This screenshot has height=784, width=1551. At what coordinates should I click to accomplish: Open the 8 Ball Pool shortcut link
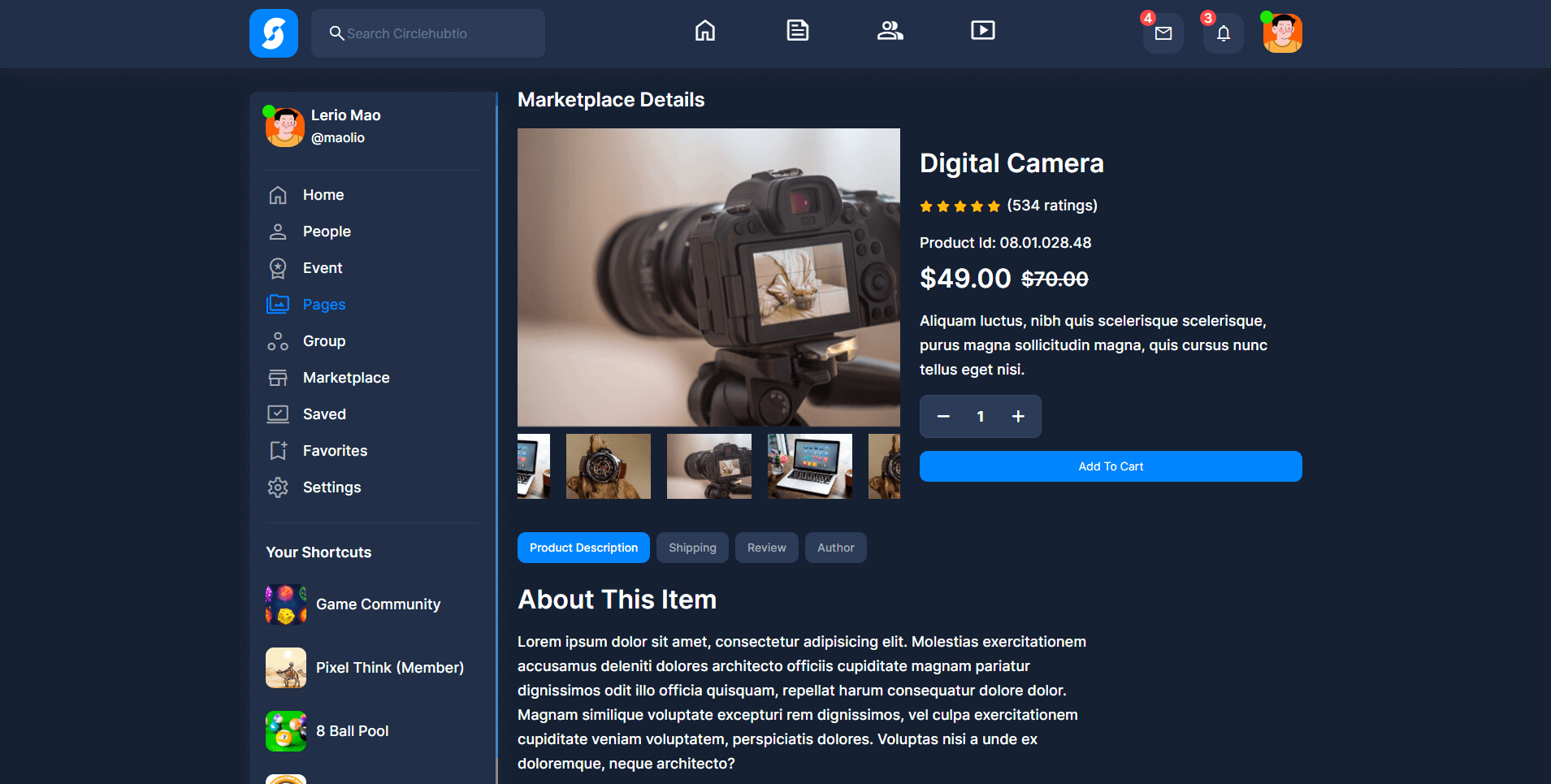tap(352, 731)
